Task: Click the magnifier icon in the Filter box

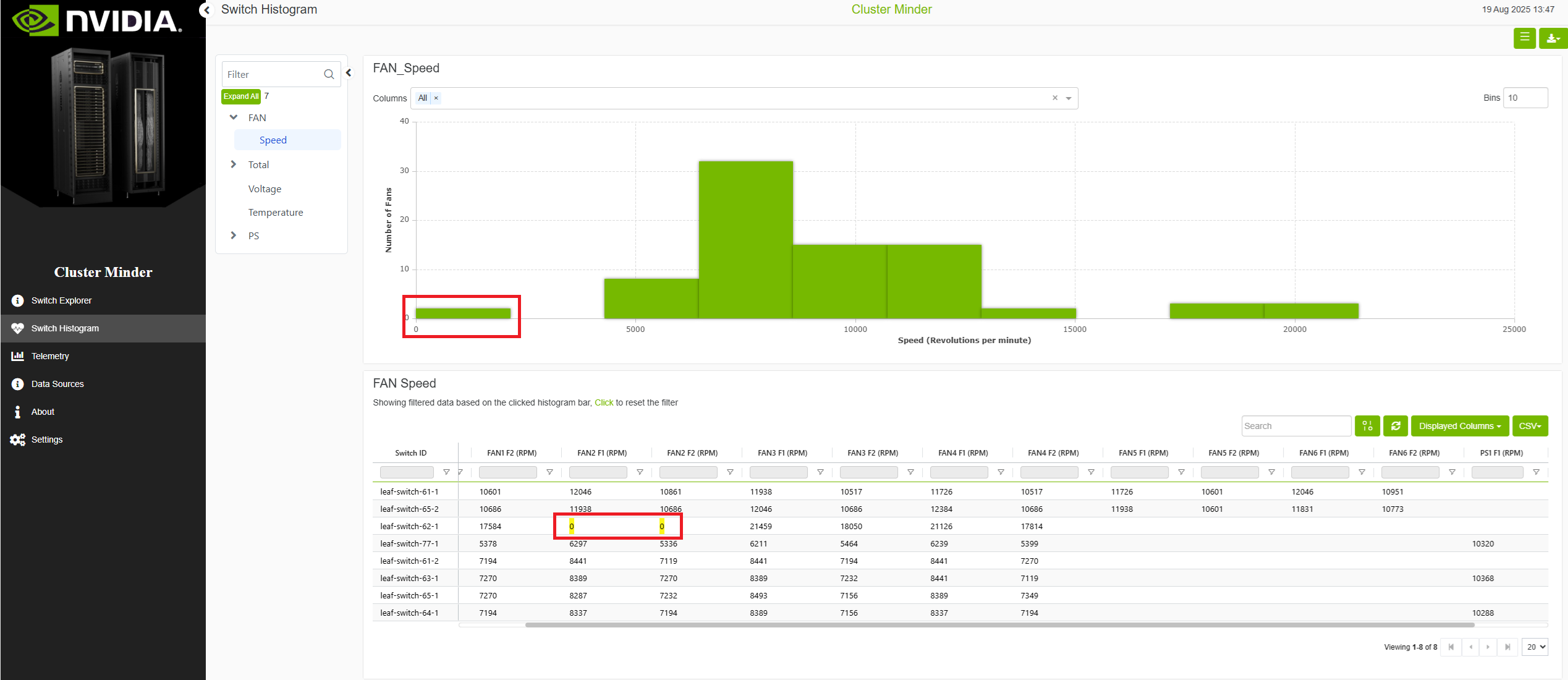Action: 329,74
